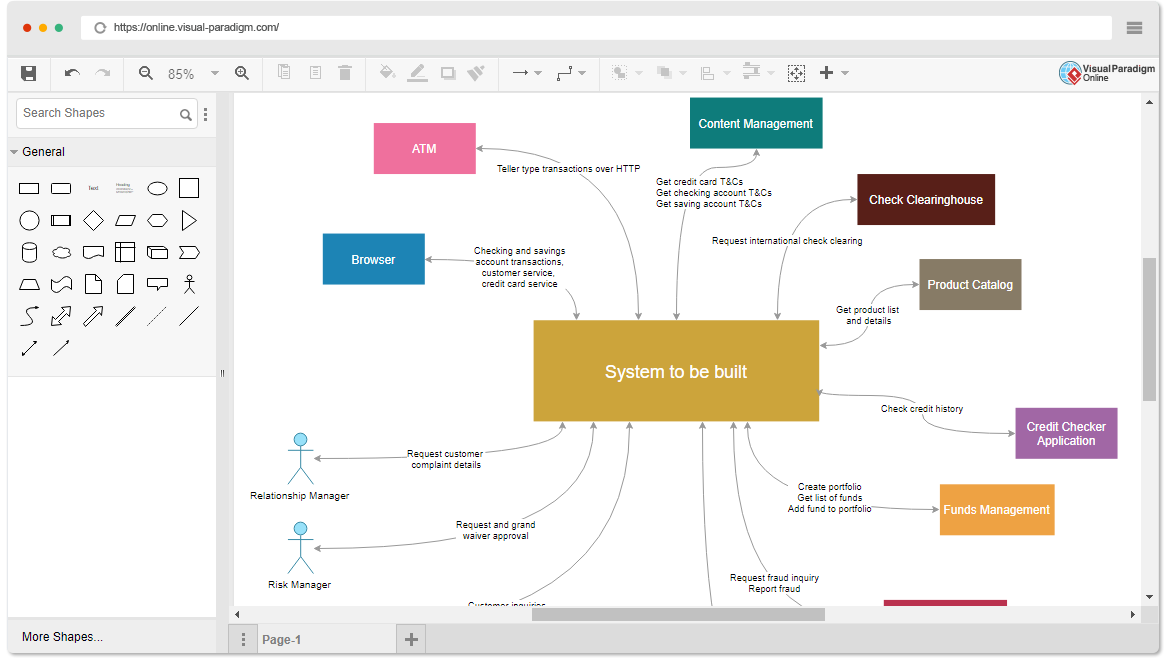Select the Check Clearinghouse box
This screenshot has width=1170, height=665.
[x=926, y=199]
